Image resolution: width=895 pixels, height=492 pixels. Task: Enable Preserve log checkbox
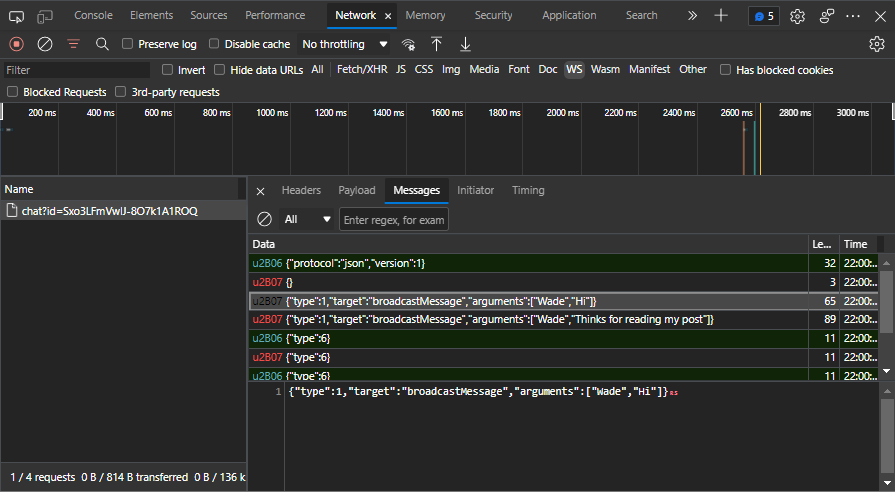127,43
